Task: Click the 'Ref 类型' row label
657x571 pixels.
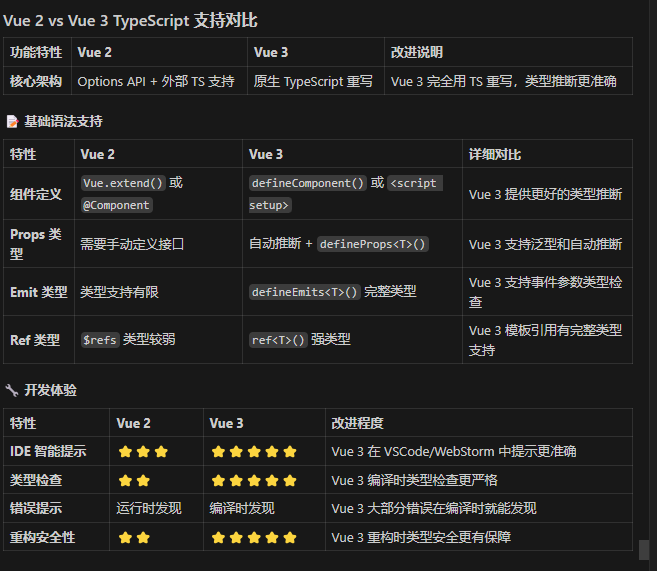Action: [x=35, y=340]
